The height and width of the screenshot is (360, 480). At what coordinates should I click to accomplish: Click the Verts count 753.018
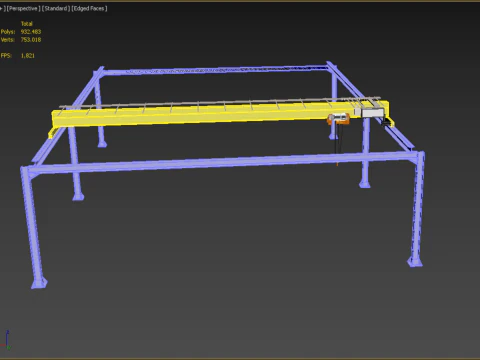pos(31,40)
